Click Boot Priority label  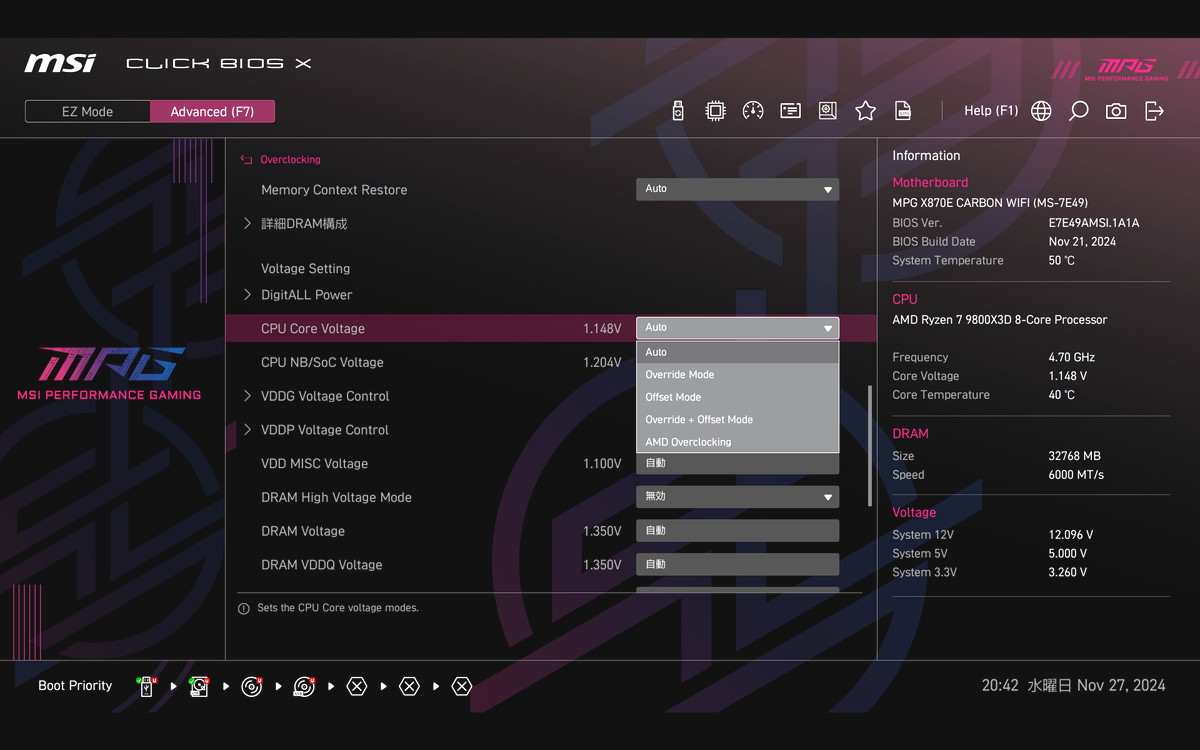click(x=75, y=686)
